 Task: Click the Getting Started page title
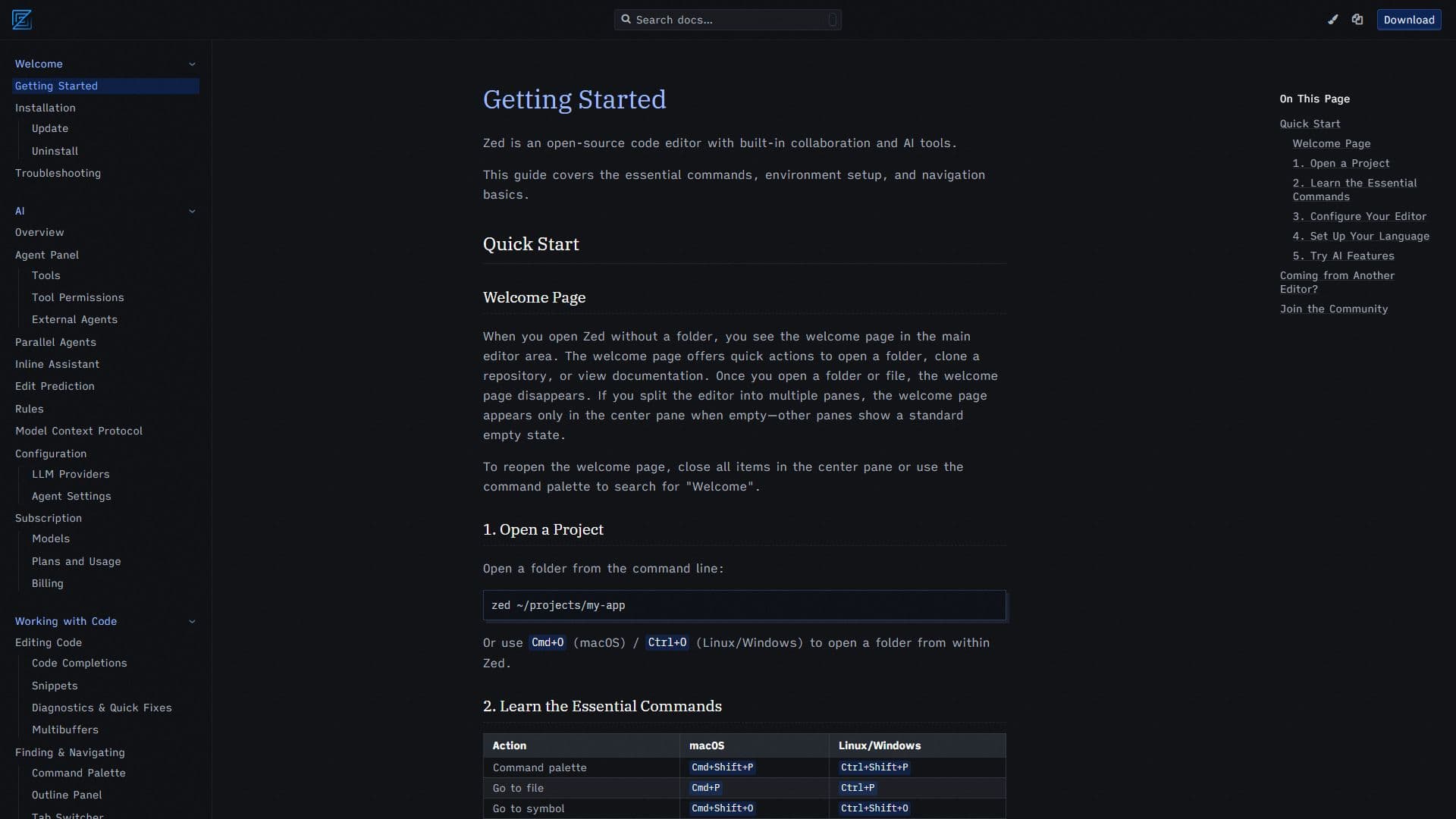(574, 99)
